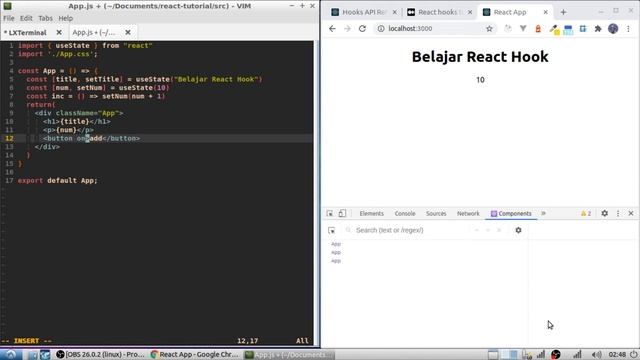This screenshot has width=640, height=360.
Task: Select the Components DevTools tab
Action: pos(511,213)
